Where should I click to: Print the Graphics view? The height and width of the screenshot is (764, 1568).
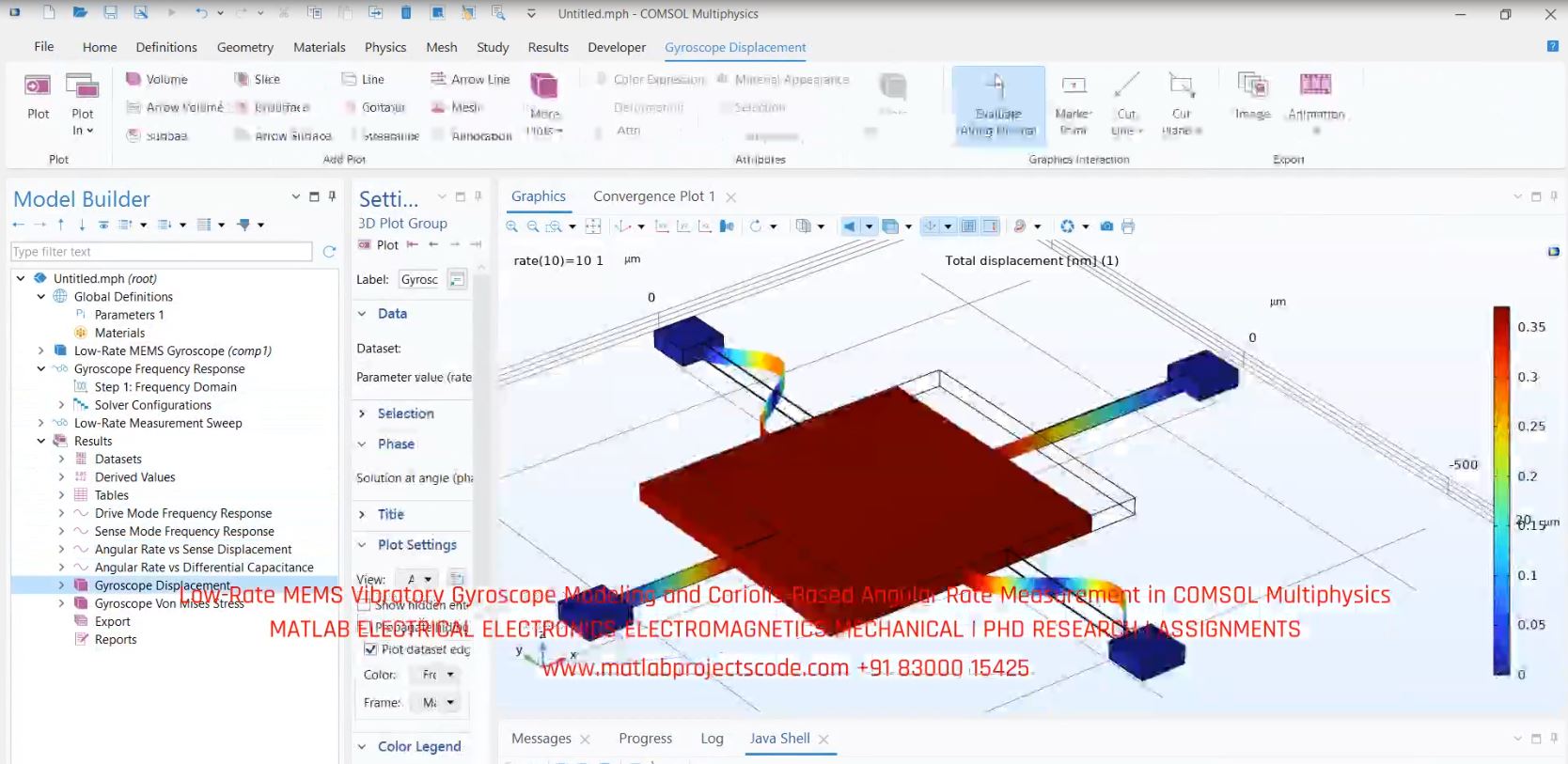point(1128,226)
